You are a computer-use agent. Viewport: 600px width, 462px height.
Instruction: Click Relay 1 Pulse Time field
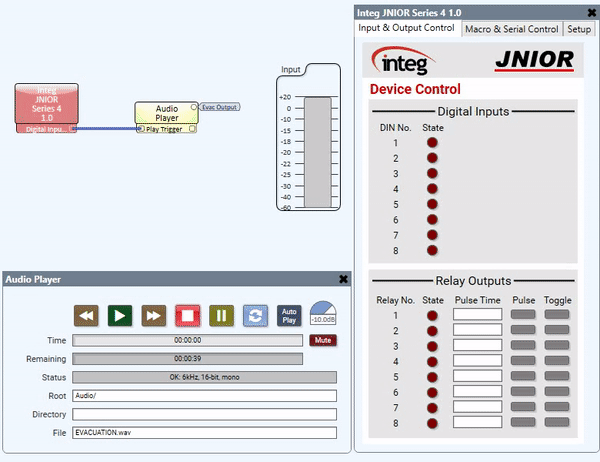(478, 314)
